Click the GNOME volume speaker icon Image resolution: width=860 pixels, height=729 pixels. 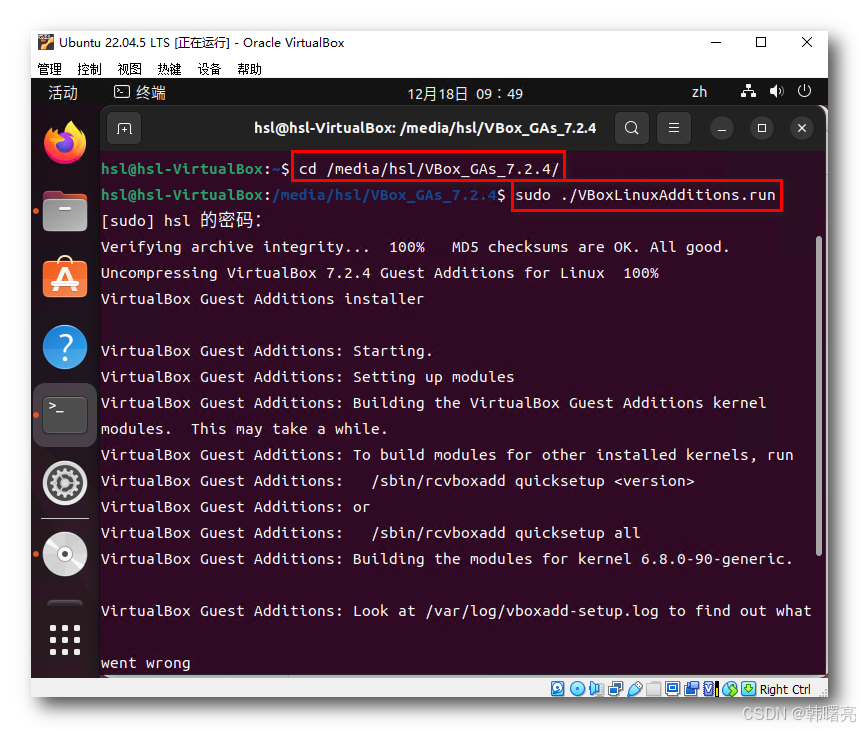pos(777,92)
